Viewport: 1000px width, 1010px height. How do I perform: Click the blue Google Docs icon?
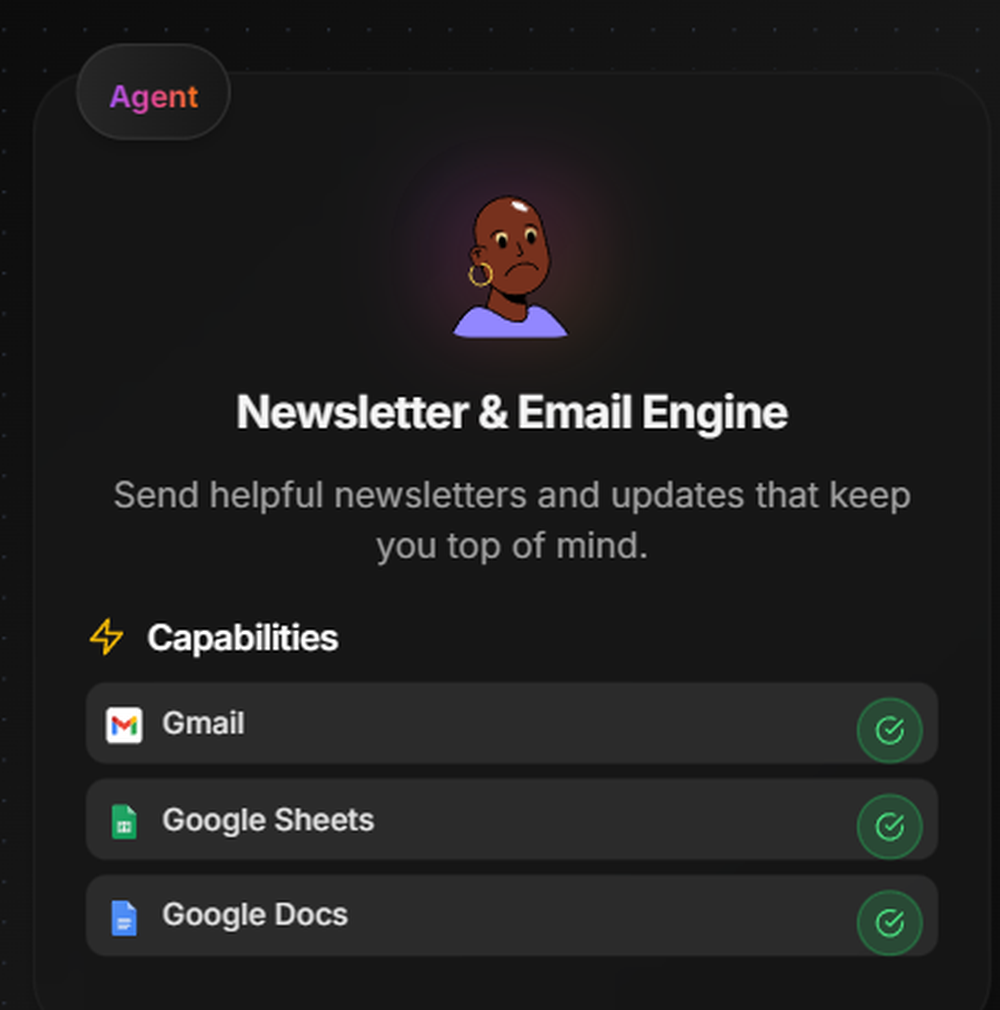click(x=124, y=917)
